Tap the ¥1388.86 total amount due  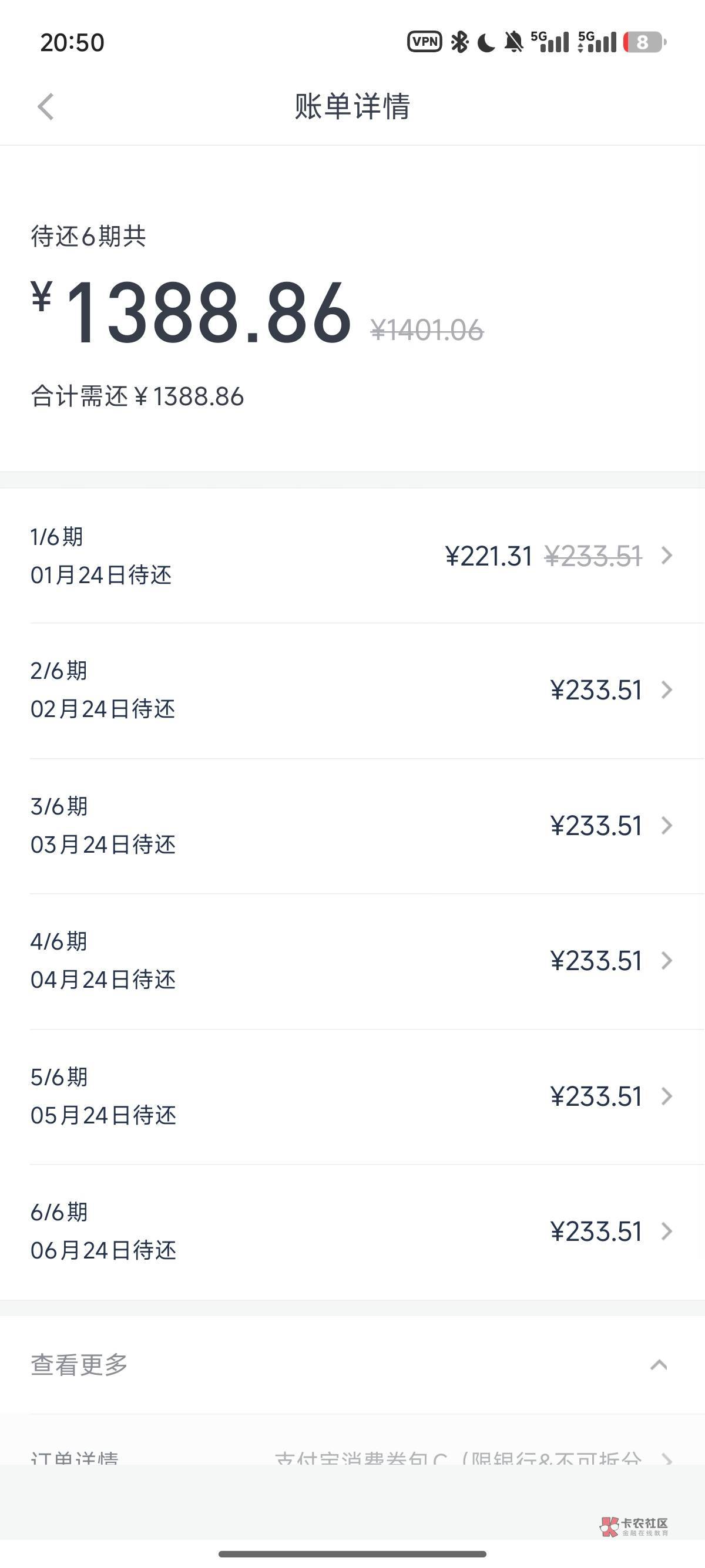(x=208, y=314)
